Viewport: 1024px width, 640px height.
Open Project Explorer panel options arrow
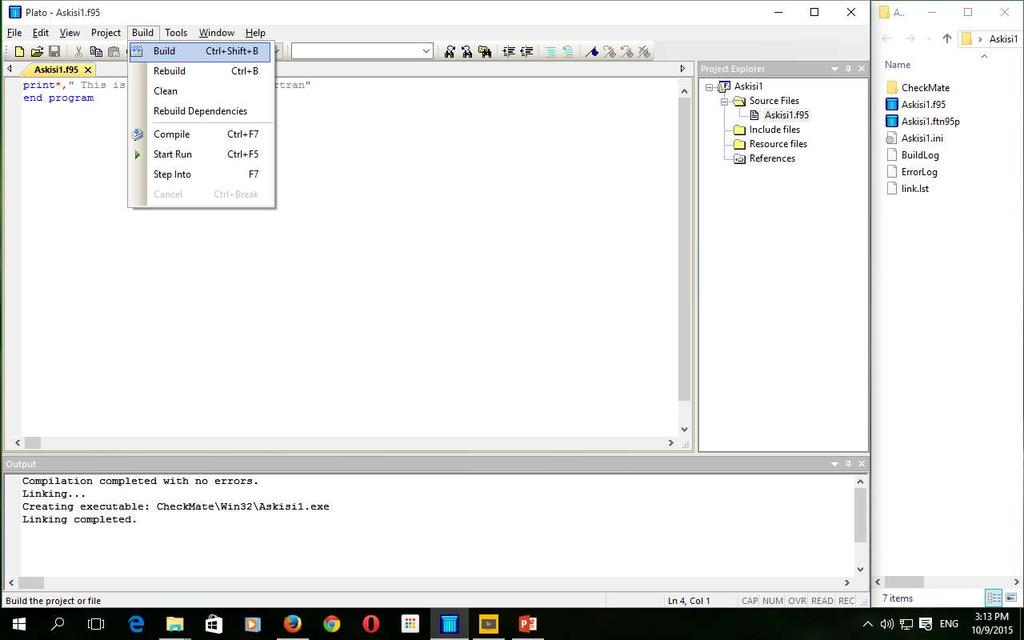tap(835, 69)
